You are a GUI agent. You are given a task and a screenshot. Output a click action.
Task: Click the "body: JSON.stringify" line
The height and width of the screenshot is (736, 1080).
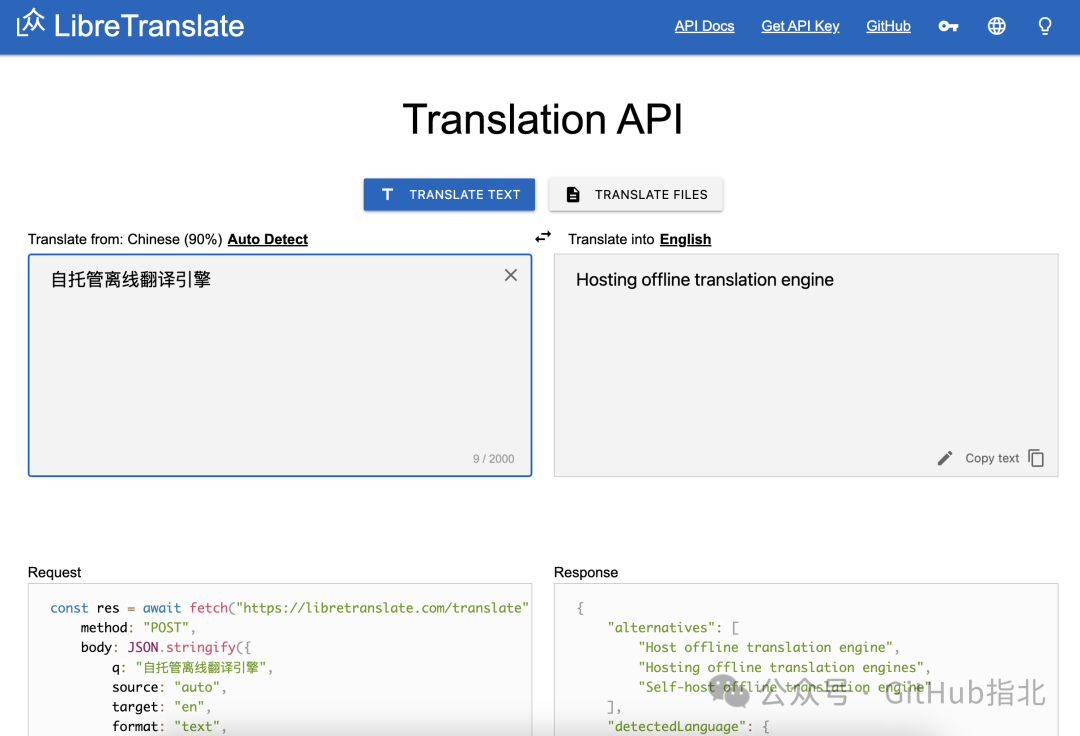pyautogui.click(x=166, y=648)
